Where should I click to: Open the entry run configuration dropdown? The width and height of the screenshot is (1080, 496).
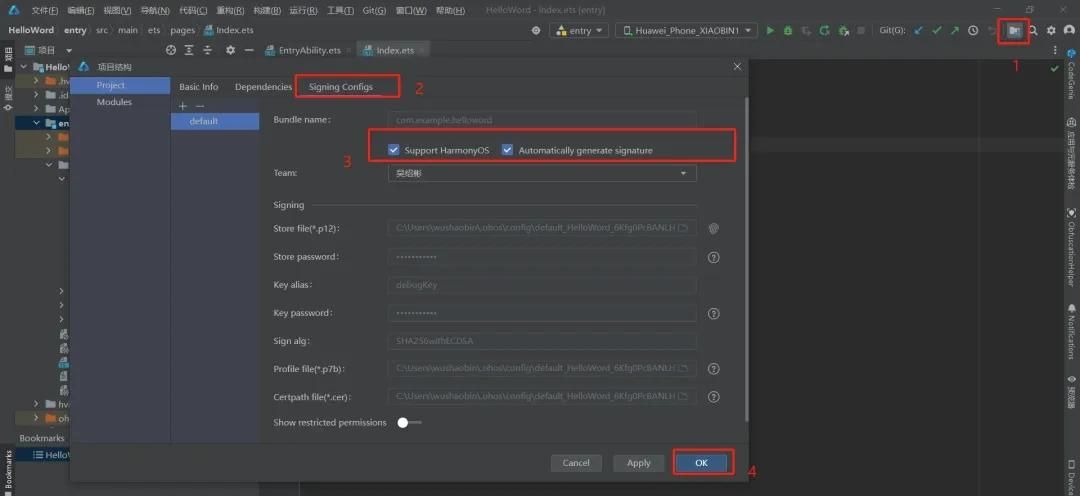tap(580, 31)
